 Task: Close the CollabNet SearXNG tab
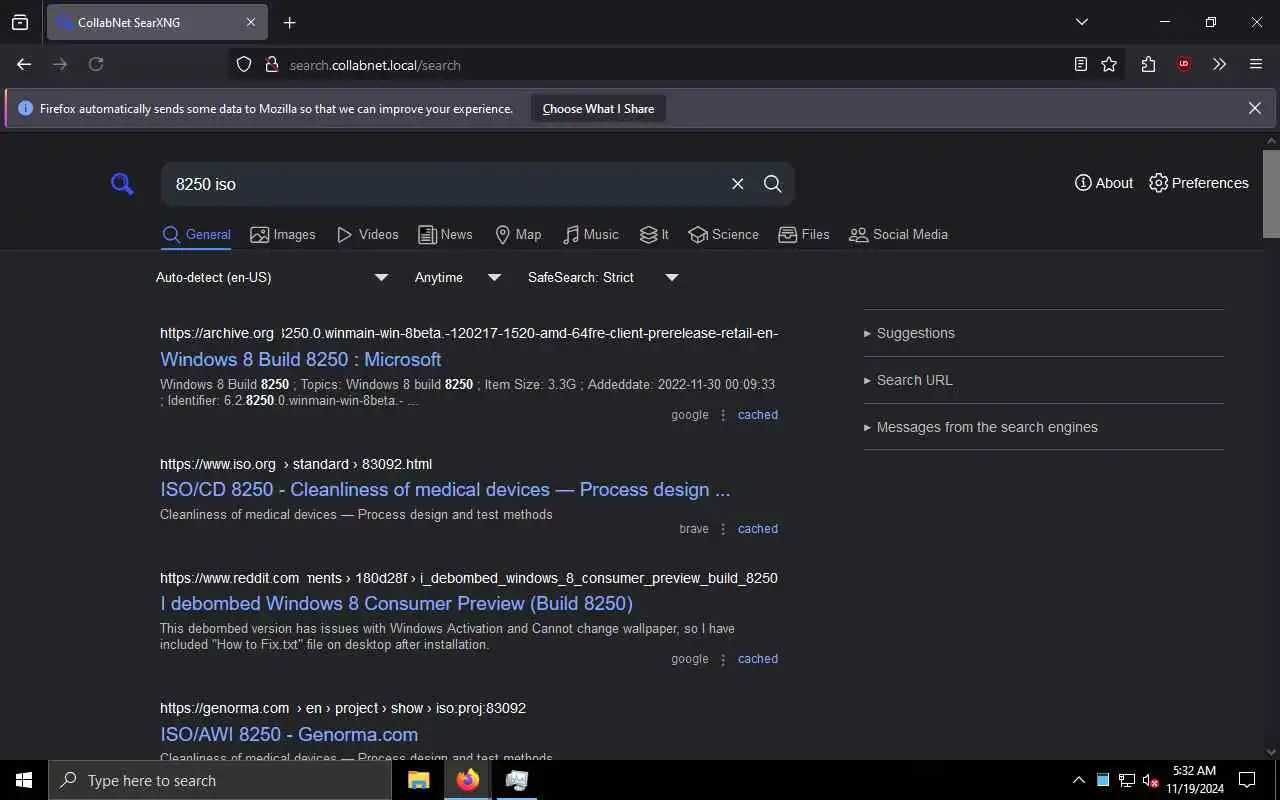(251, 22)
